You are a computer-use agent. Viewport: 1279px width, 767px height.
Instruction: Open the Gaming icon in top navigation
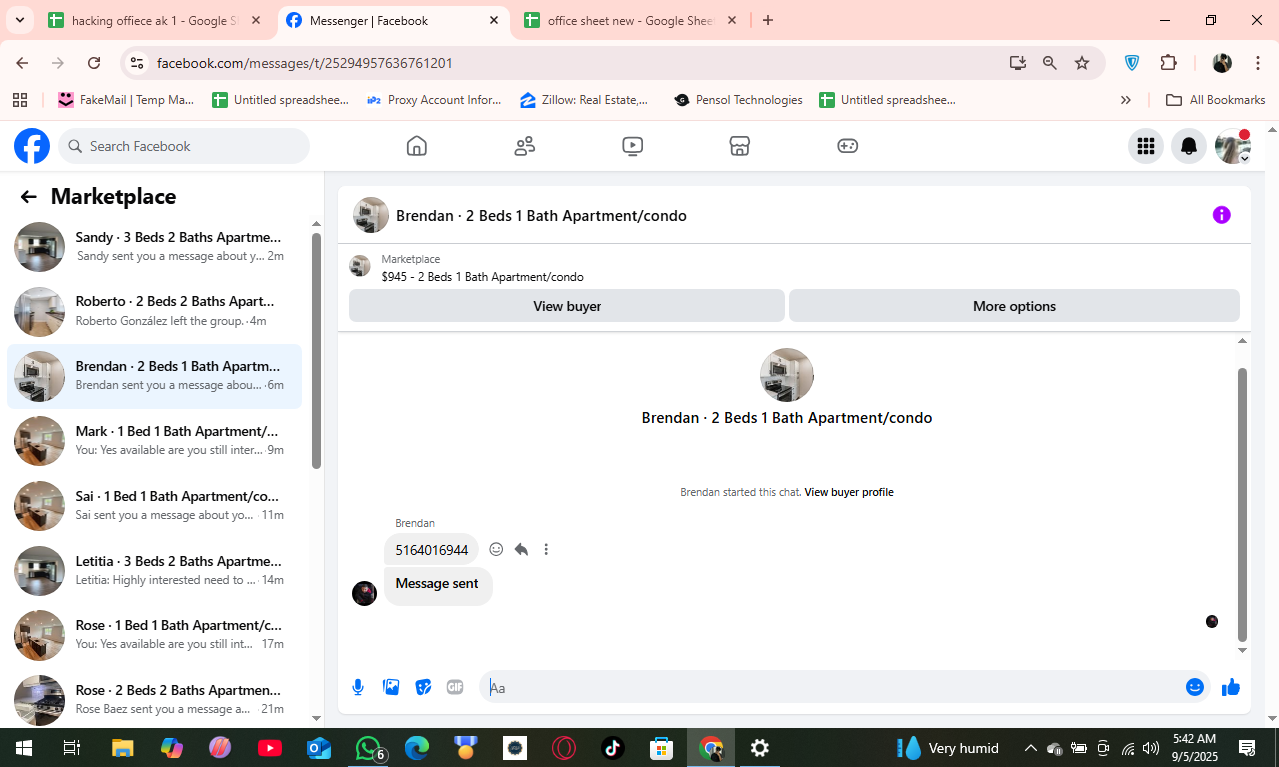(x=847, y=146)
